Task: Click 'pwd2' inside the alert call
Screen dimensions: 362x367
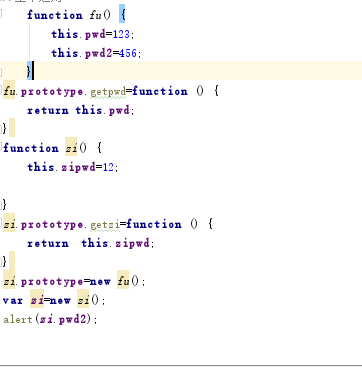Action: (x=72, y=319)
